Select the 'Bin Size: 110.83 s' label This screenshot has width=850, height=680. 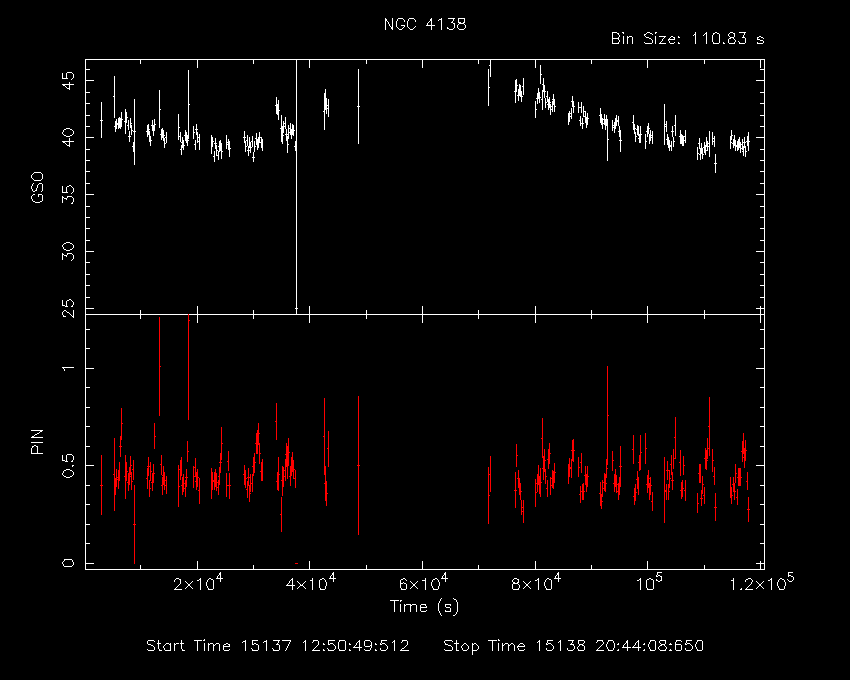pyautogui.click(x=687, y=39)
